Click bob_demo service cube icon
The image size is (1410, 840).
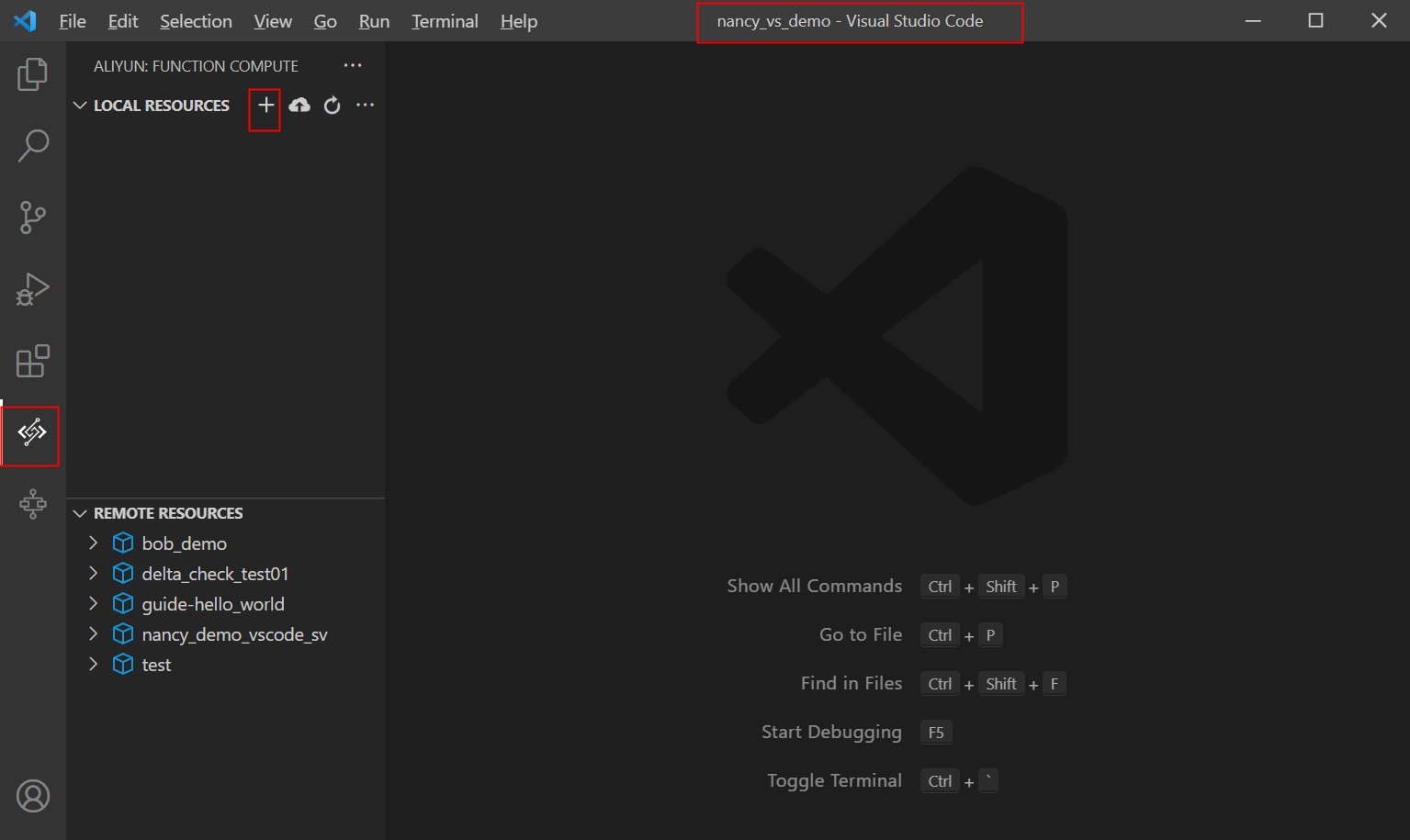123,543
